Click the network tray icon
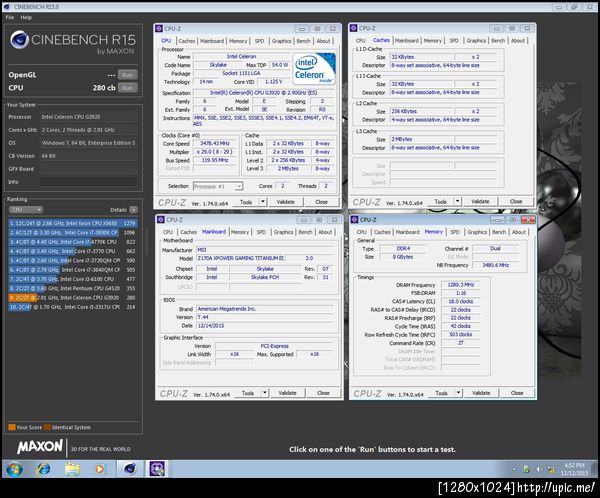Screen dimensions: 600x498 coord(551,469)
